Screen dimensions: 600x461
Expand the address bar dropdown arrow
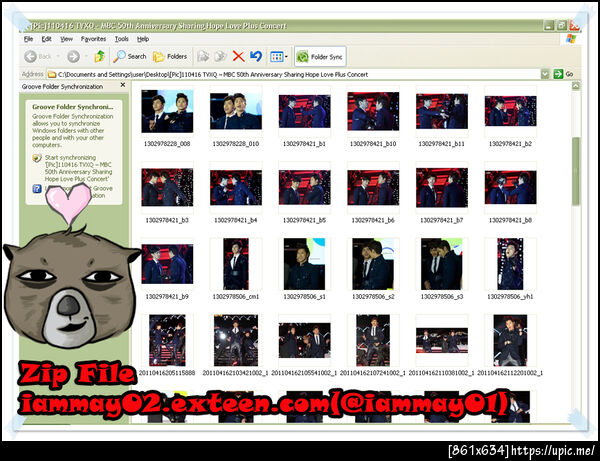tap(545, 74)
